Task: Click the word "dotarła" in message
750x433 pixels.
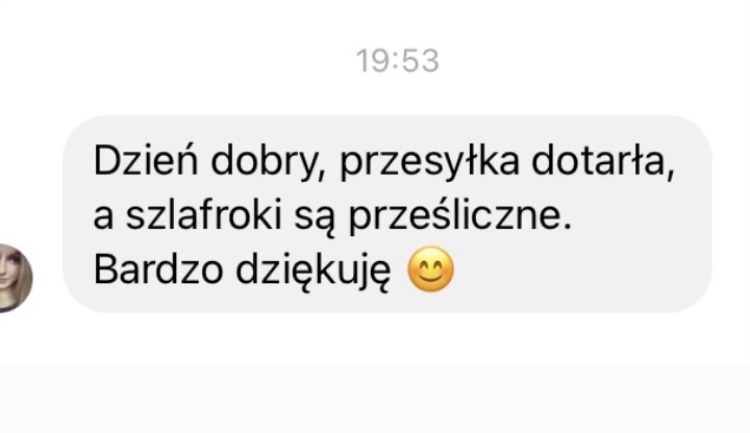Action: pos(598,161)
